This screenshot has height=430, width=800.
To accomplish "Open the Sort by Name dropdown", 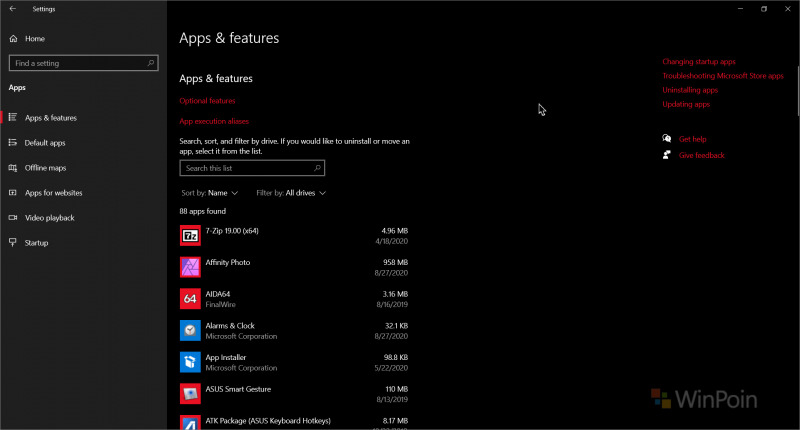I will [x=210, y=193].
